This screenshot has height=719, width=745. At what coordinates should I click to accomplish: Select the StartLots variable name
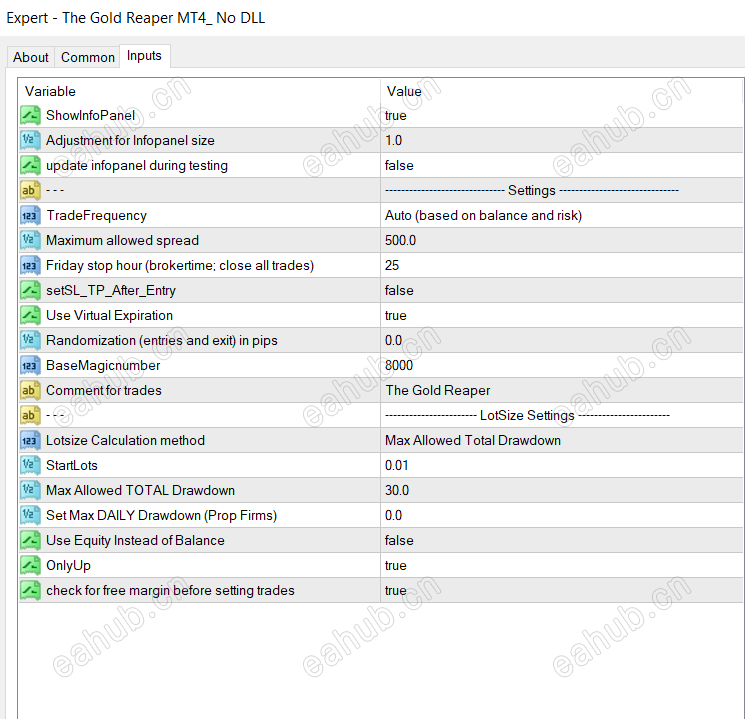click(72, 466)
